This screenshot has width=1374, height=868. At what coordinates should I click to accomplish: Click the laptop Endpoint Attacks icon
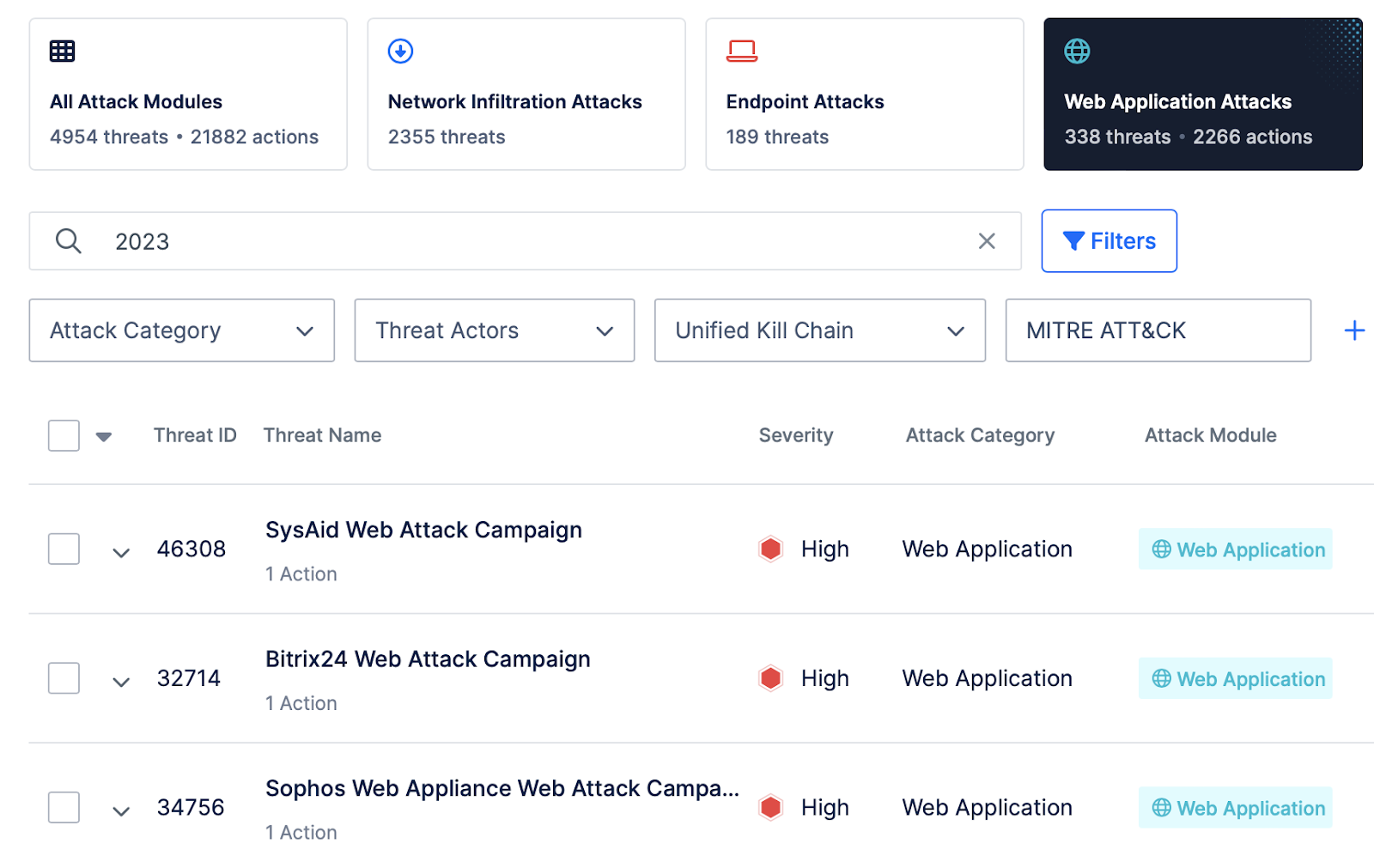click(x=742, y=52)
